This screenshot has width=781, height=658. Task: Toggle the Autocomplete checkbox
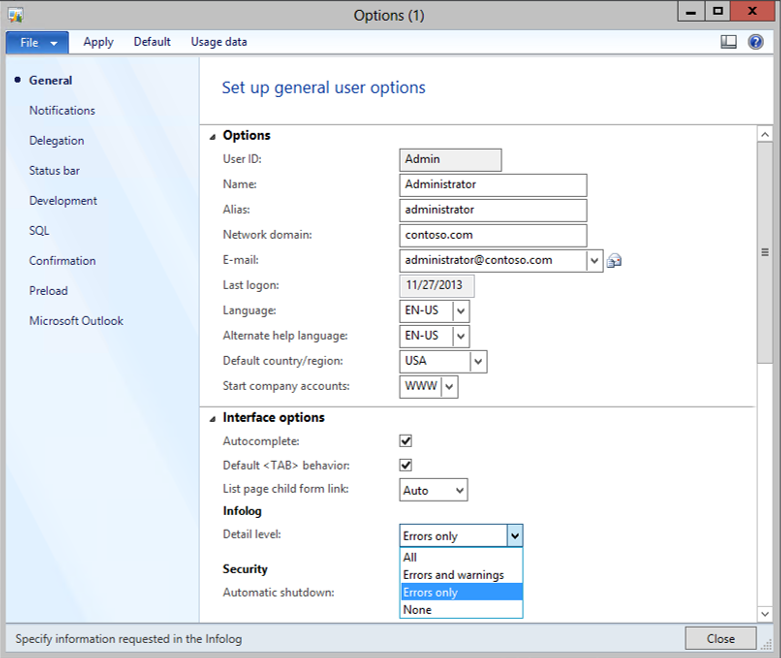(406, 441)
